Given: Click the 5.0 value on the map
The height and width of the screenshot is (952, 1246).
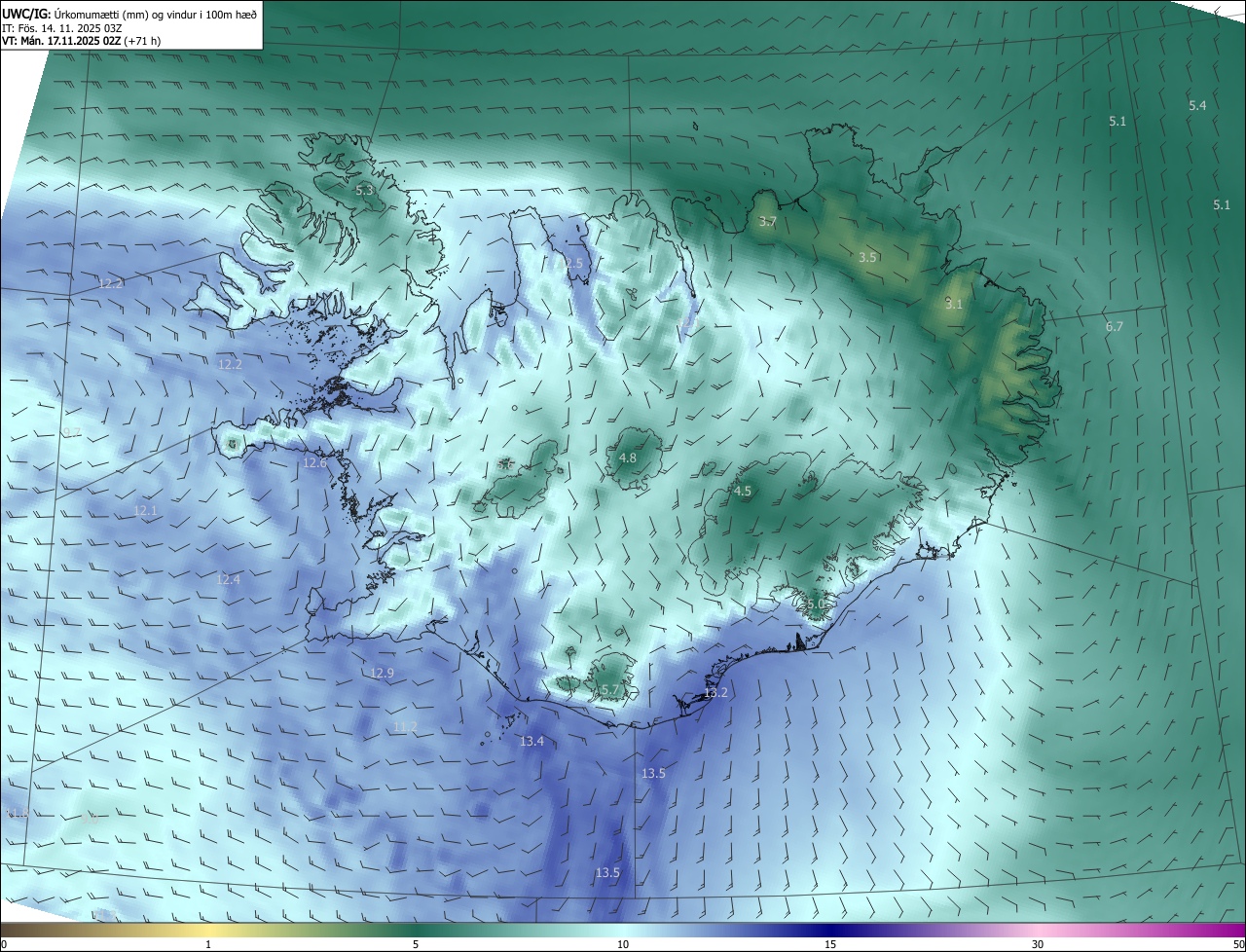Looking at the screenshot, I should click(816, 604).
